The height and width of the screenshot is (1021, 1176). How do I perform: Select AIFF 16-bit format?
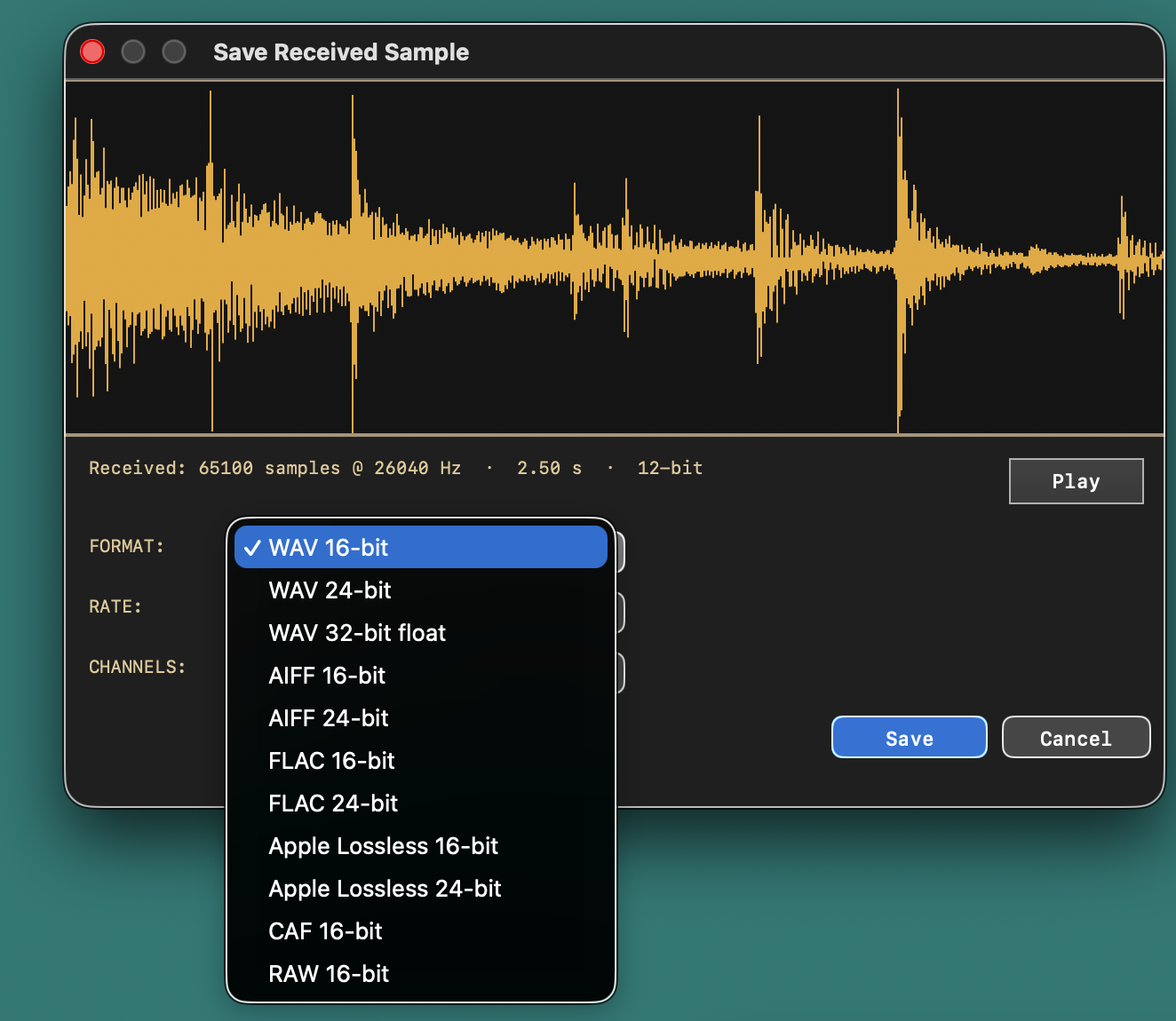tap(421, 675)
